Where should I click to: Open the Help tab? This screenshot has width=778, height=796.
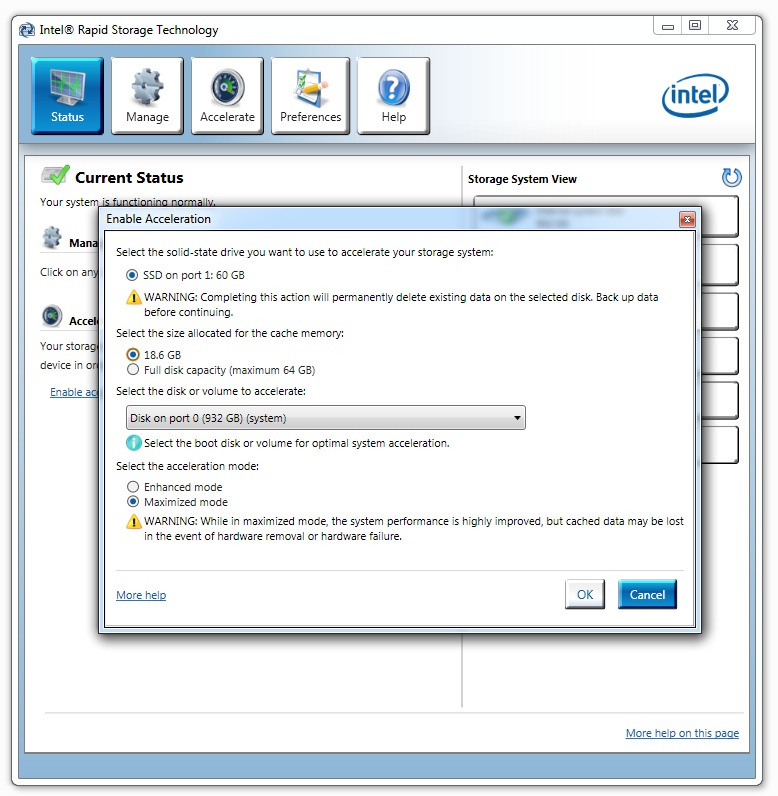point(393,95)
